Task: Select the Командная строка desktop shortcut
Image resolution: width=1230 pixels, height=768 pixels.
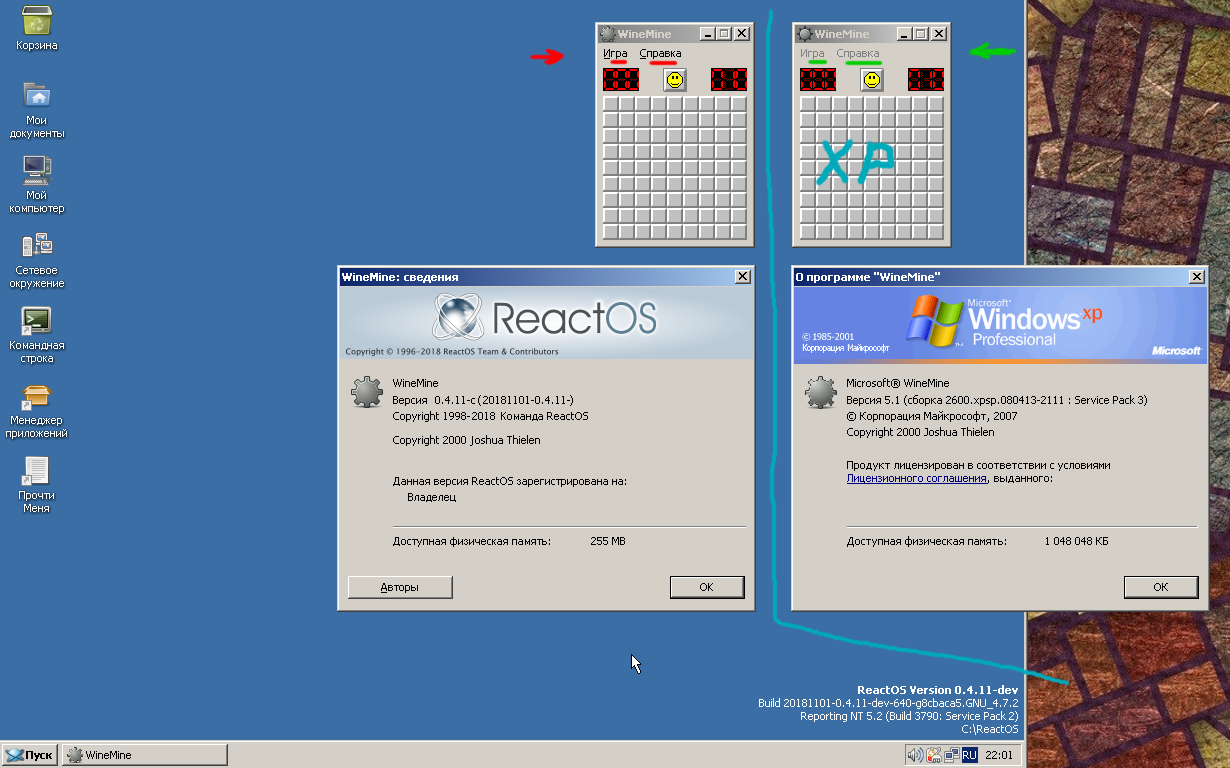Action: click(x=37, y=335)
